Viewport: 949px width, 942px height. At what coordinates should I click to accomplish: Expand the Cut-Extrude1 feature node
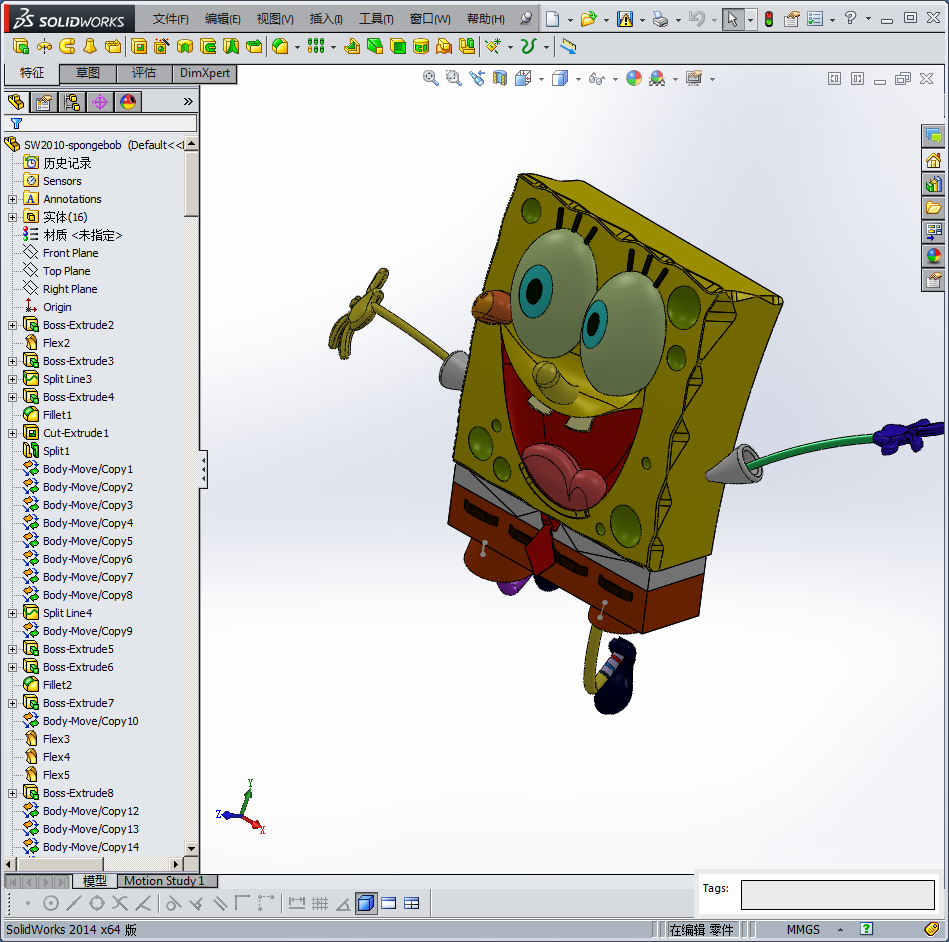pyautogui.click(x=12, y=433)
